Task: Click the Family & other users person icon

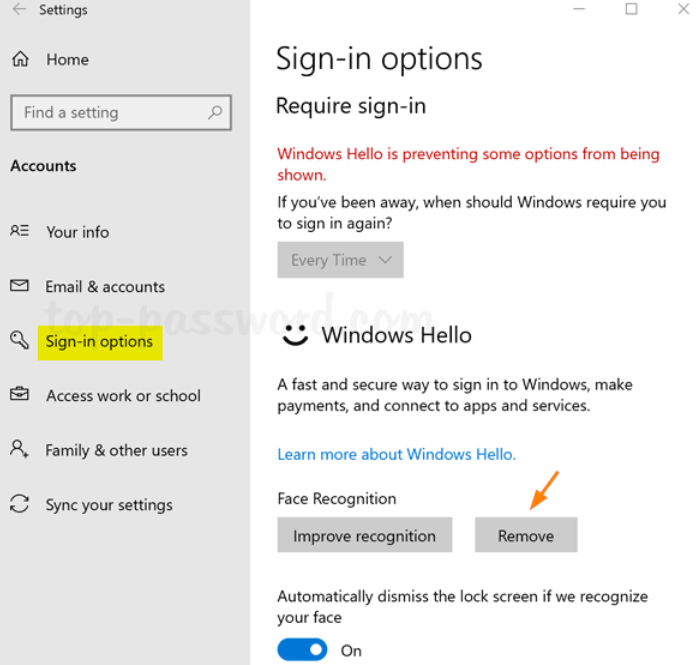Action: [x=20, y=449]
